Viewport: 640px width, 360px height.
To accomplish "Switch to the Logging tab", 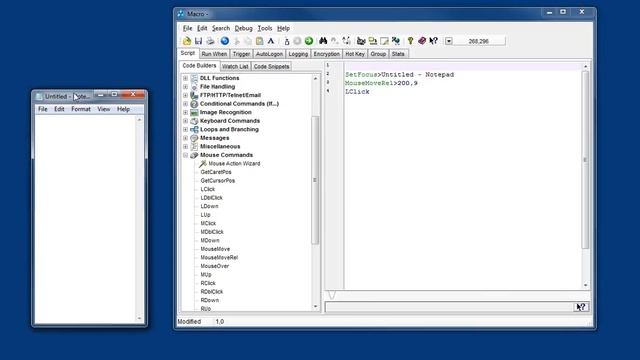I will (x=298, y=54).
